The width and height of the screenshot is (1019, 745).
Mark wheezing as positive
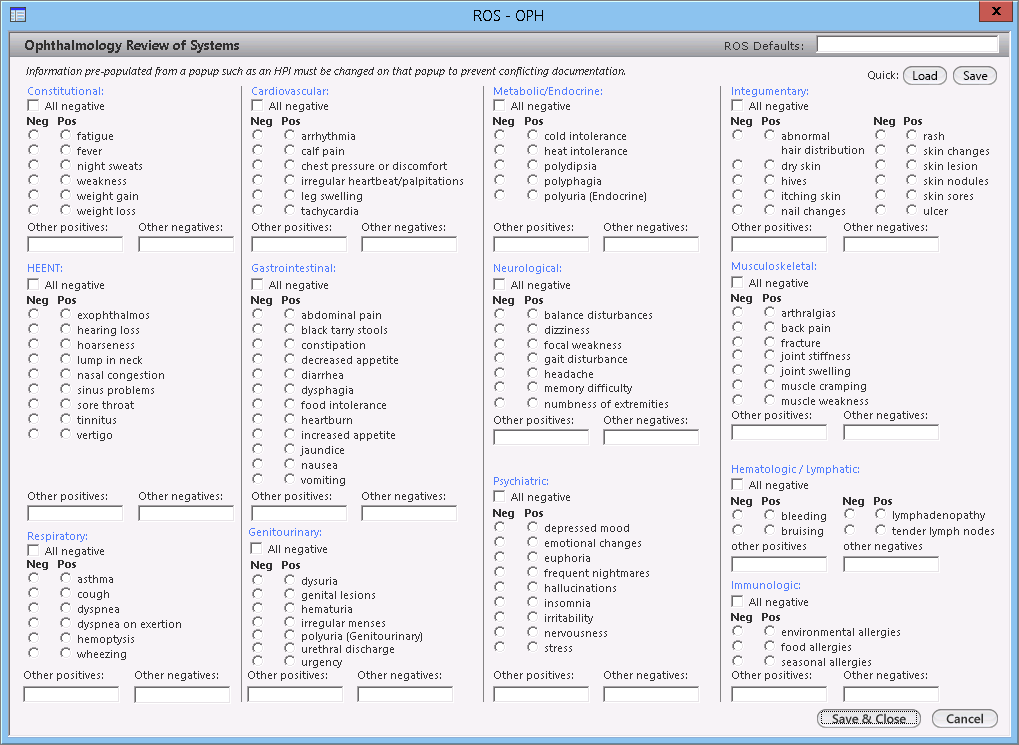pos(65,653)
